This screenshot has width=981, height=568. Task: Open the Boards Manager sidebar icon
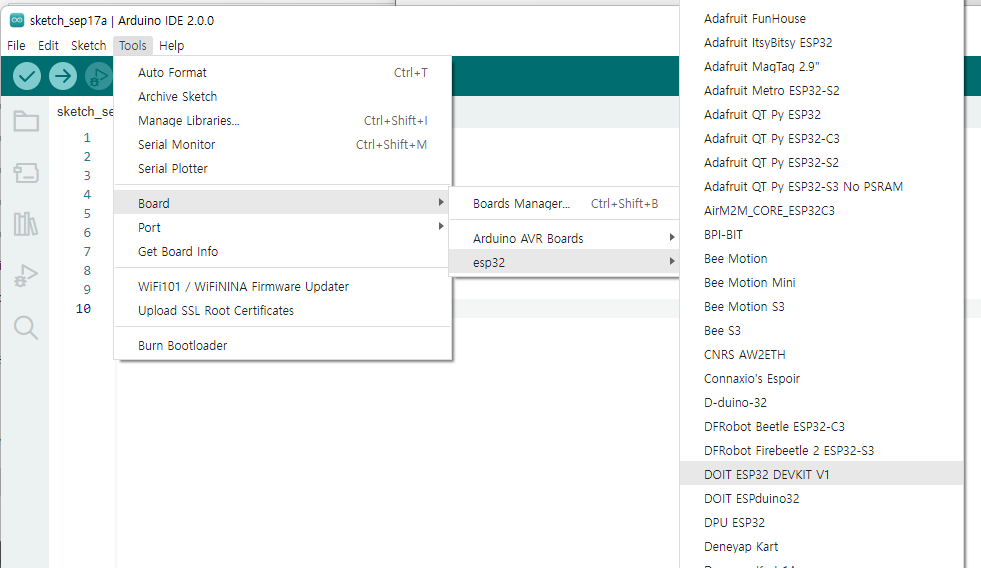coord(26,173)
